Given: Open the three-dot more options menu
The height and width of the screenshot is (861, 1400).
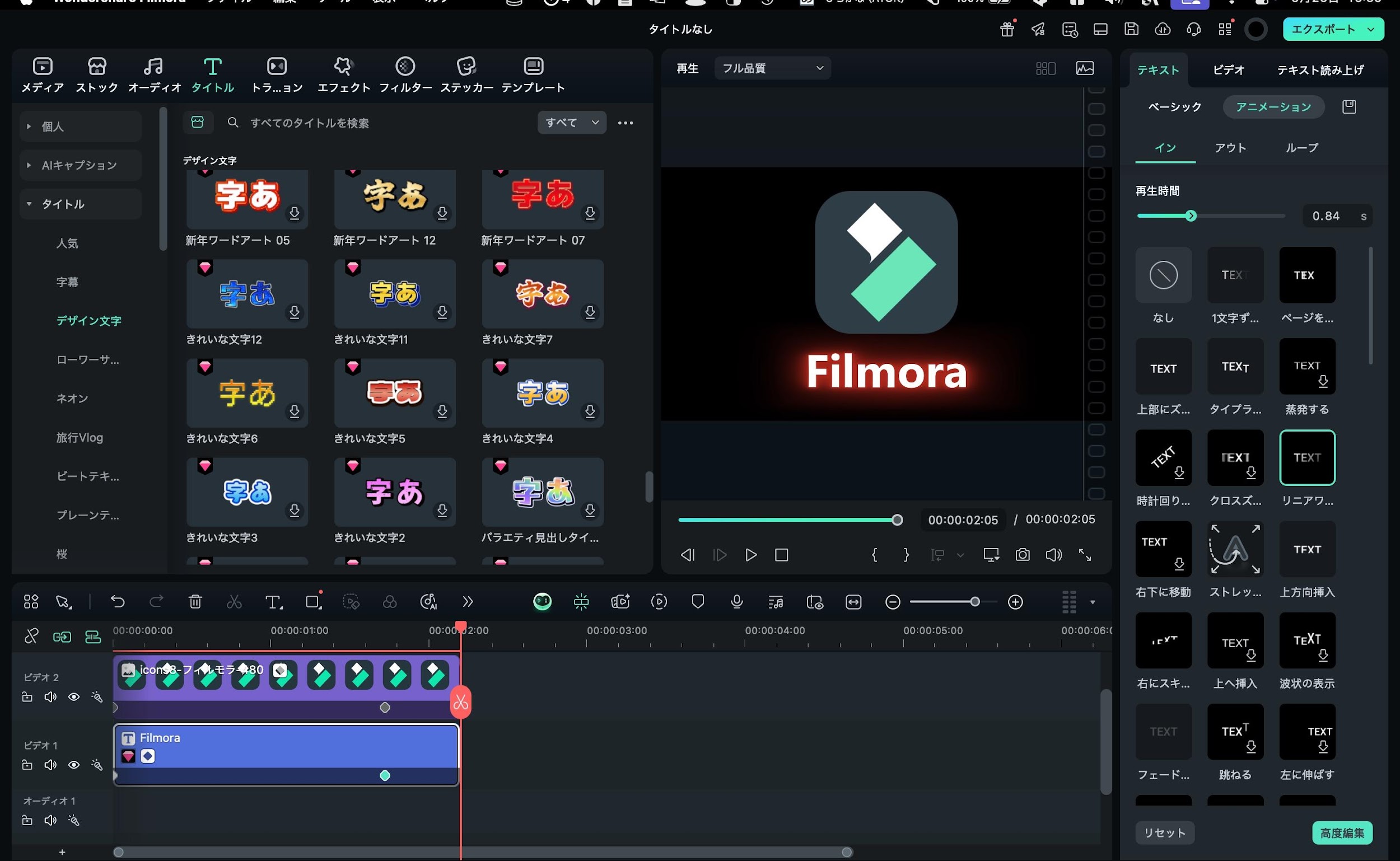Looking at the screenshot, I should click(626, 123).
